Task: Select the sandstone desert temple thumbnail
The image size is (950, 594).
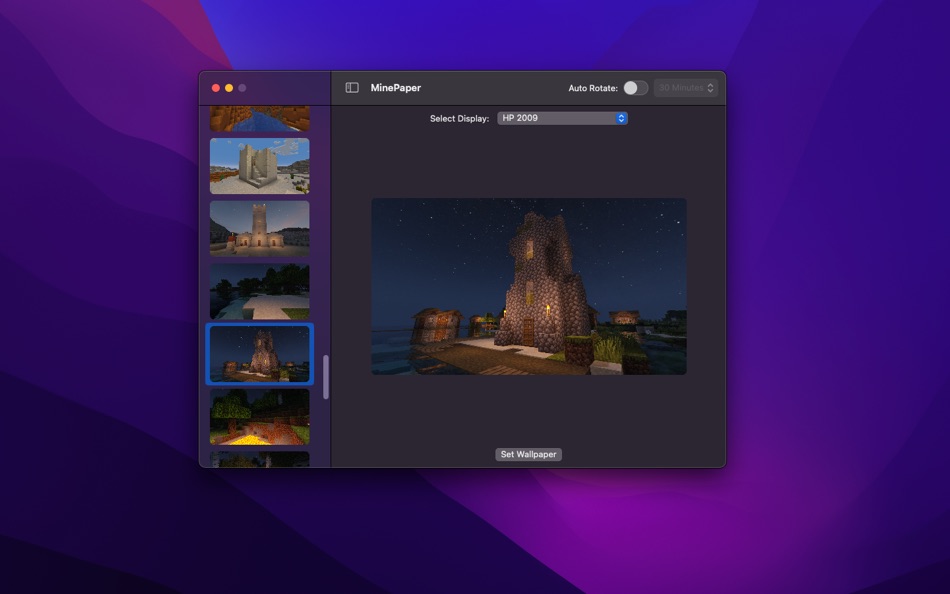Action: tap(259, 166)
